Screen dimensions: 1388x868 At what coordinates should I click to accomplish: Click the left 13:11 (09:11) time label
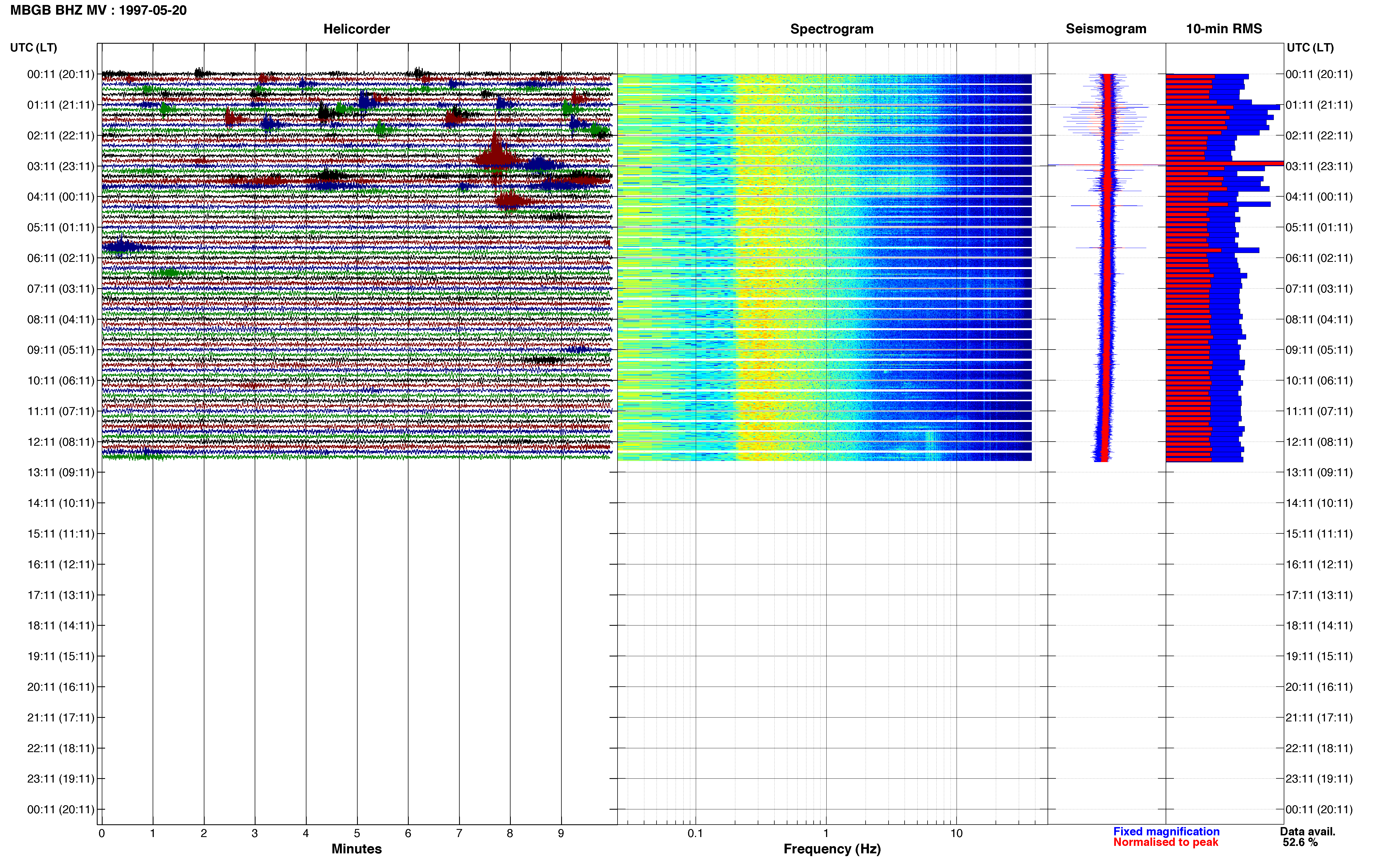60,473
